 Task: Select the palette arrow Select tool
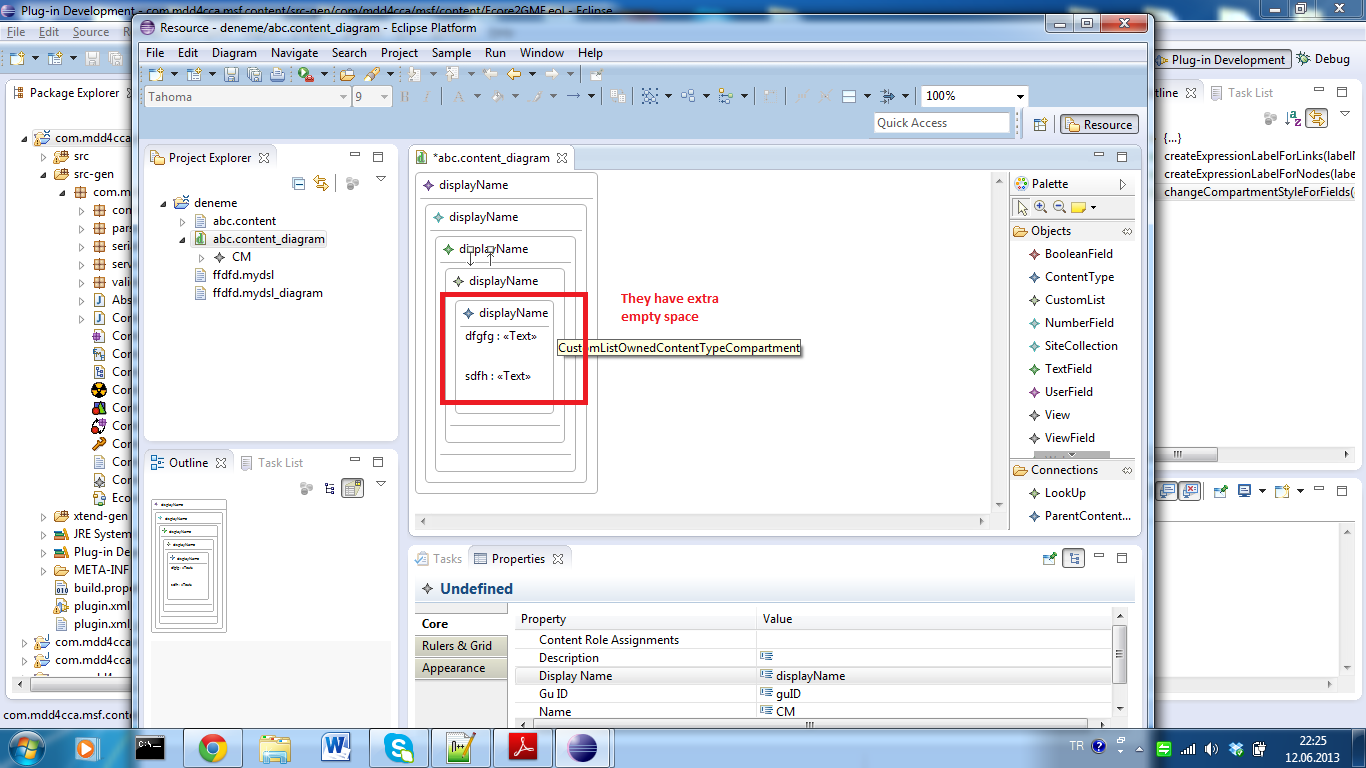pyautogui.click(x=1022, y=207)
